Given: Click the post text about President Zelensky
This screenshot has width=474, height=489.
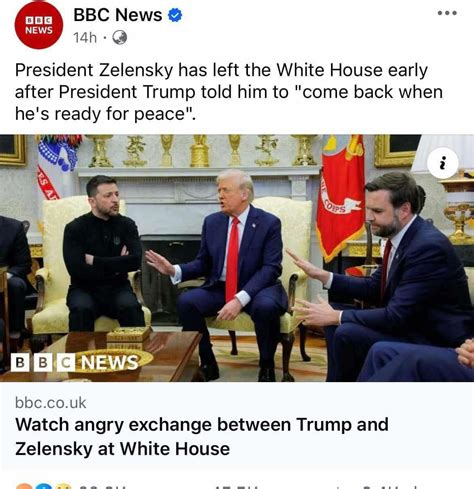Looking at the screenshot, I should tap(229, 92).
